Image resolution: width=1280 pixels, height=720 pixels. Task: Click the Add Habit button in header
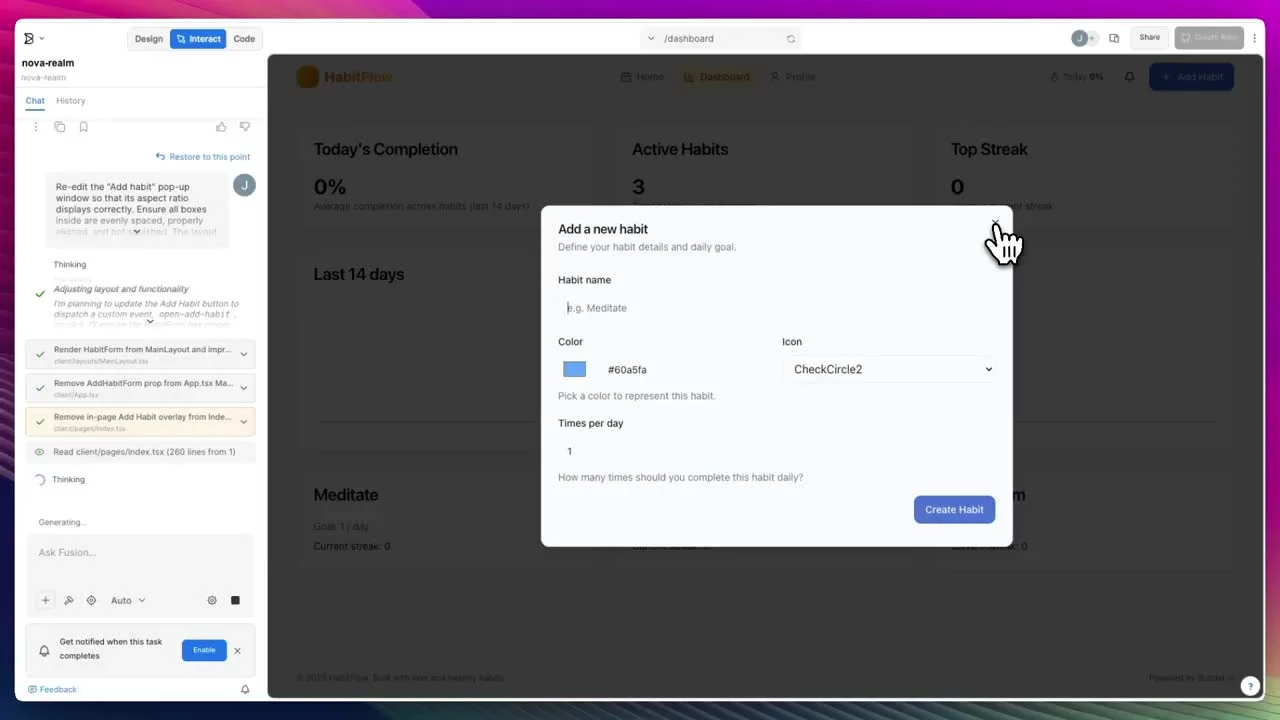[1192, 77]
